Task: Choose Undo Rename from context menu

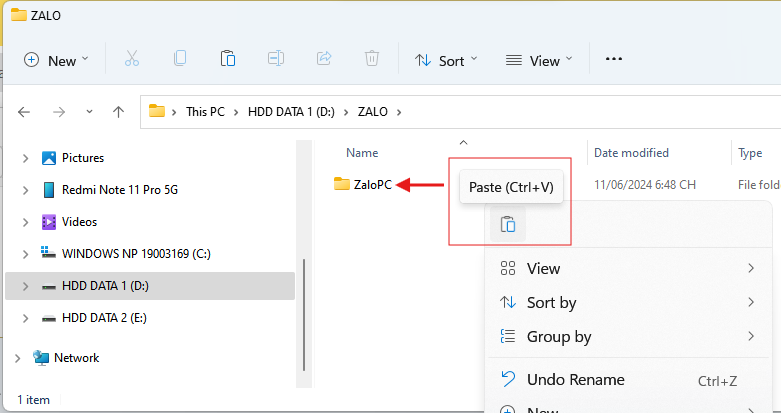Action: coord(575,380)
